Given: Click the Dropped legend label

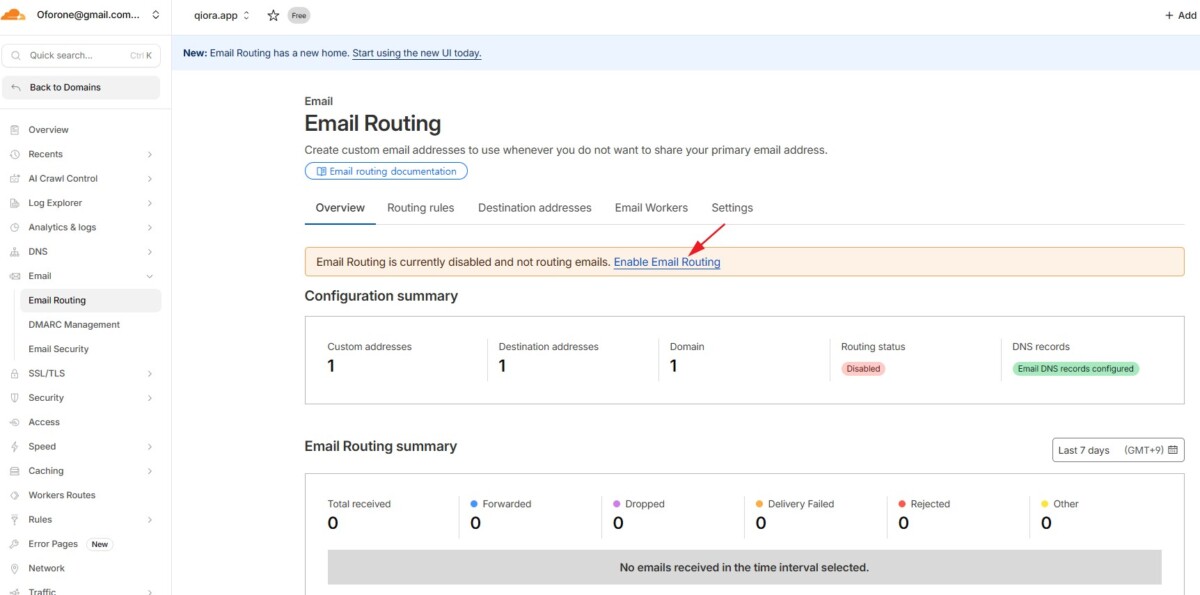Looking at the screenshot, I should (645, 504).
